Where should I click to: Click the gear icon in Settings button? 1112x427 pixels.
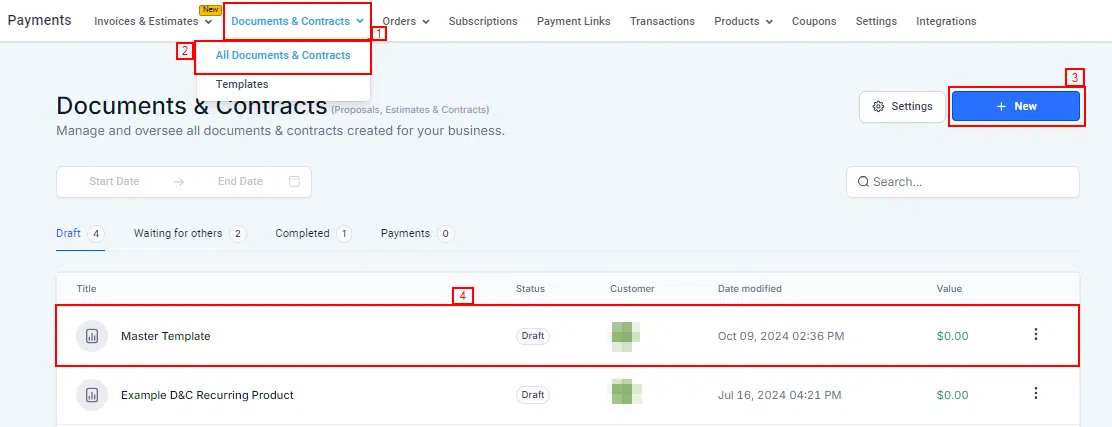[x=878, y=106]
